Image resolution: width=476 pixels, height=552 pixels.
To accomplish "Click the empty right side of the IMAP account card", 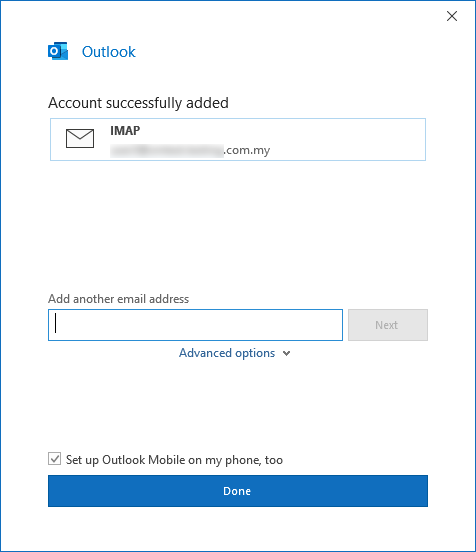I will (349, 139).
